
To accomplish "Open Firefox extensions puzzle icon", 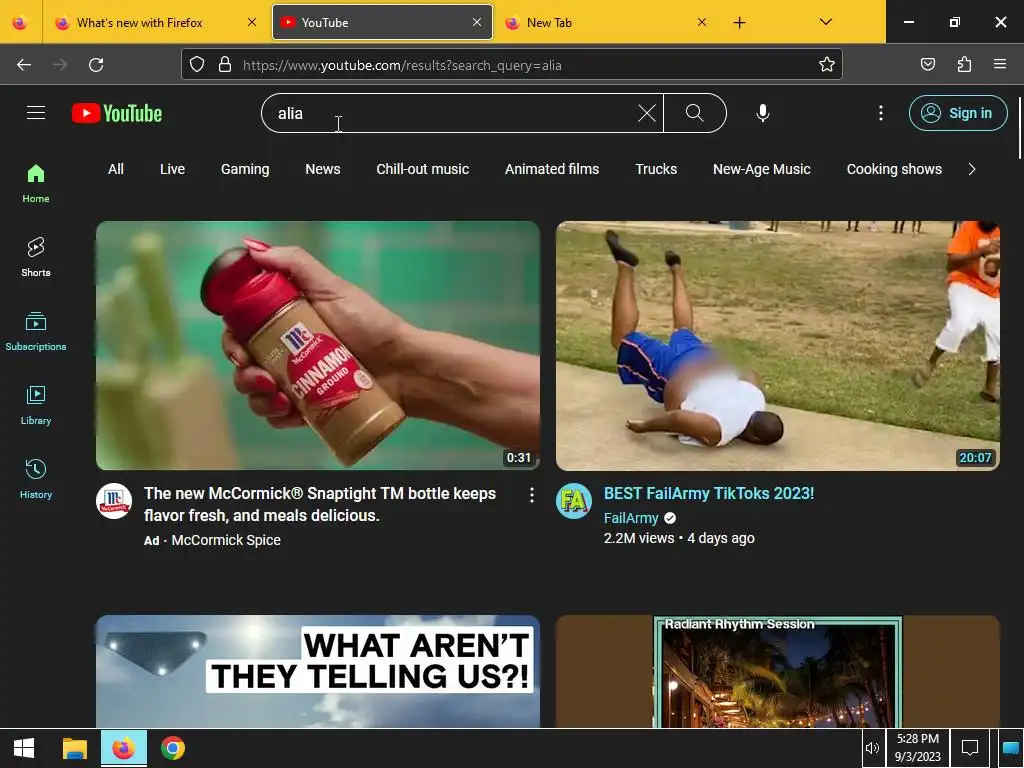I will 964,65.
